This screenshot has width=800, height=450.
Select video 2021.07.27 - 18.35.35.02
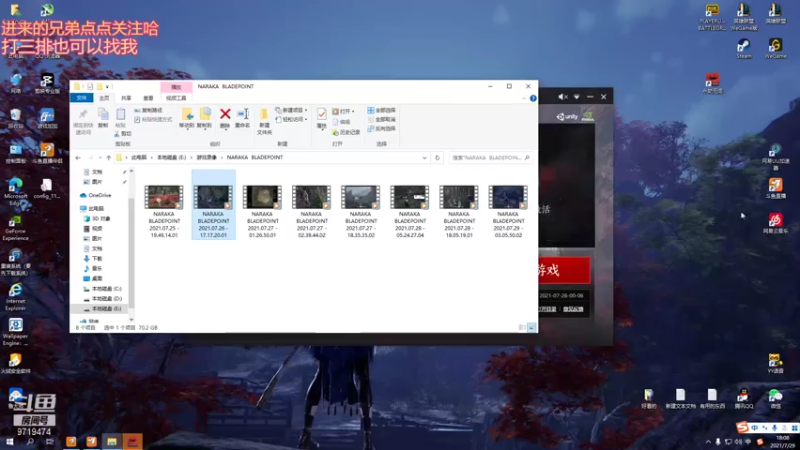(x=361, y=211)
